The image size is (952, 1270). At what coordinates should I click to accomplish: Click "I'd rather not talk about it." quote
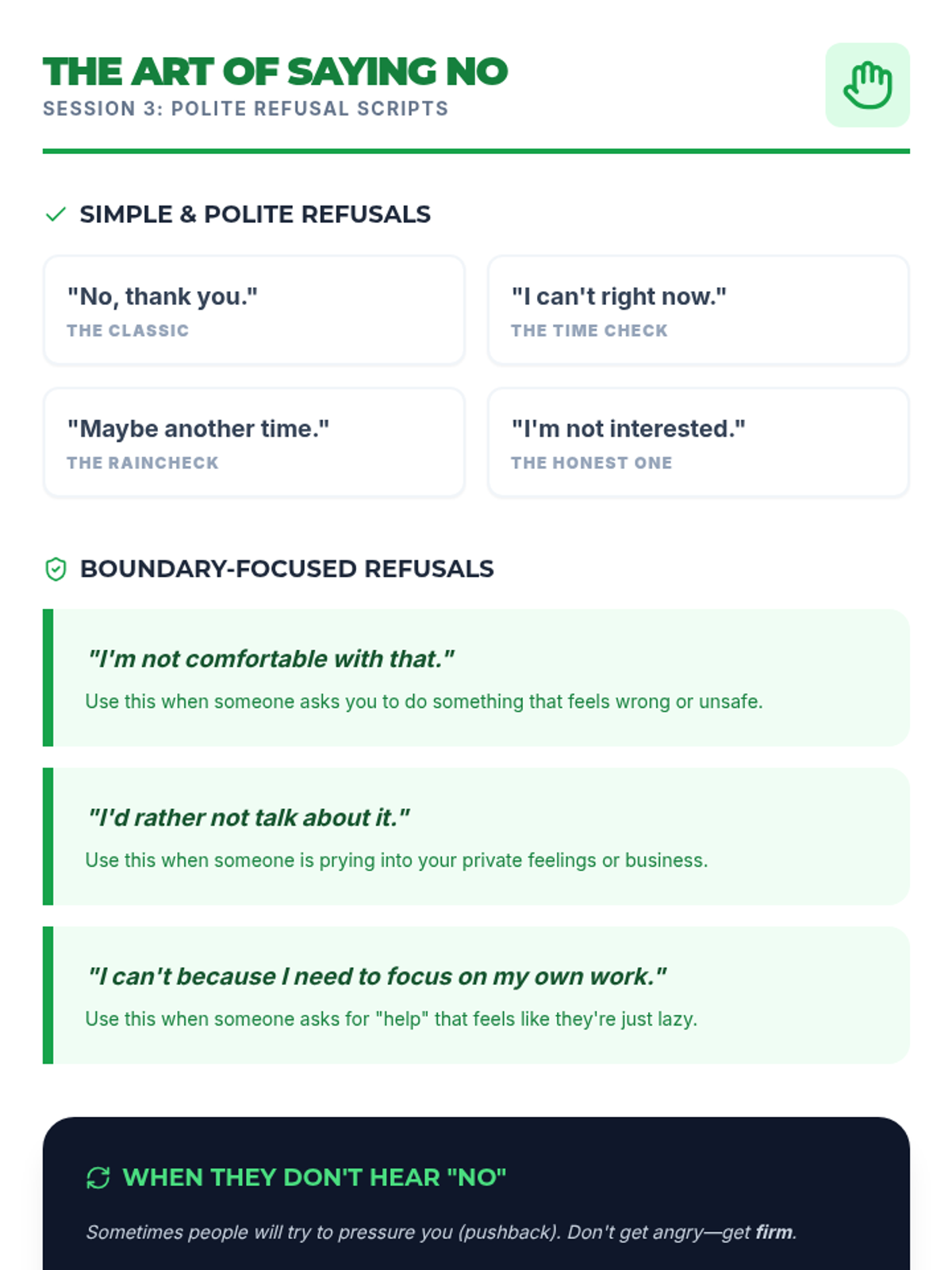click(x=248, y=818)
